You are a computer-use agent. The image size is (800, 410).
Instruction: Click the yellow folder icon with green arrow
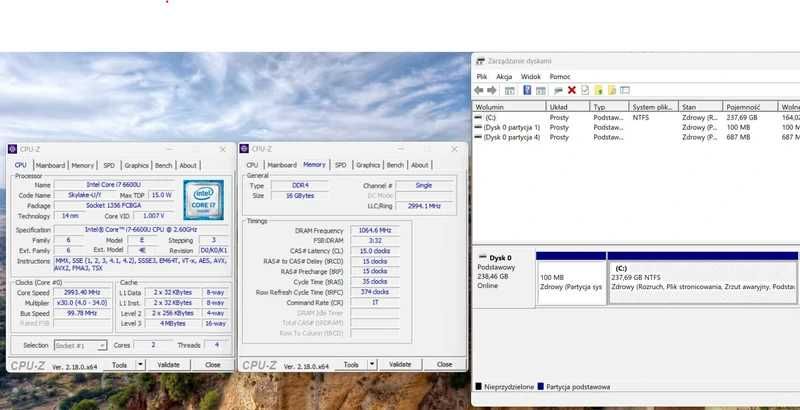[598, 90]
